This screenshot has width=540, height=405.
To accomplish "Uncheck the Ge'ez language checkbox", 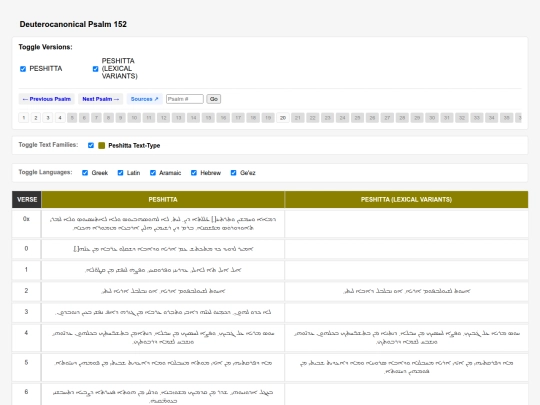I will (x=233, y=173).
